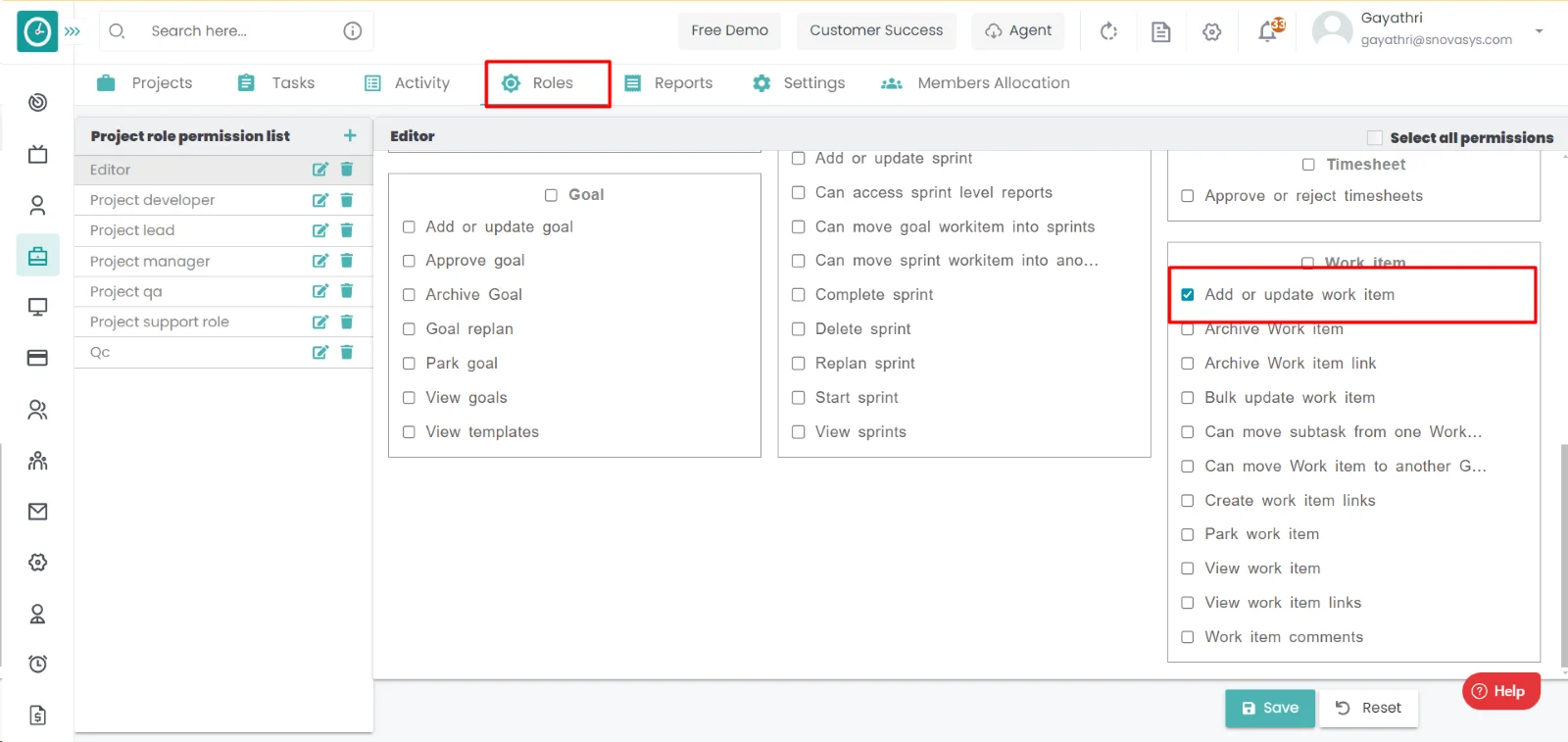Click the Save button
The width and height of the screenshot is (1568, 742).
tap(1270, 708)
